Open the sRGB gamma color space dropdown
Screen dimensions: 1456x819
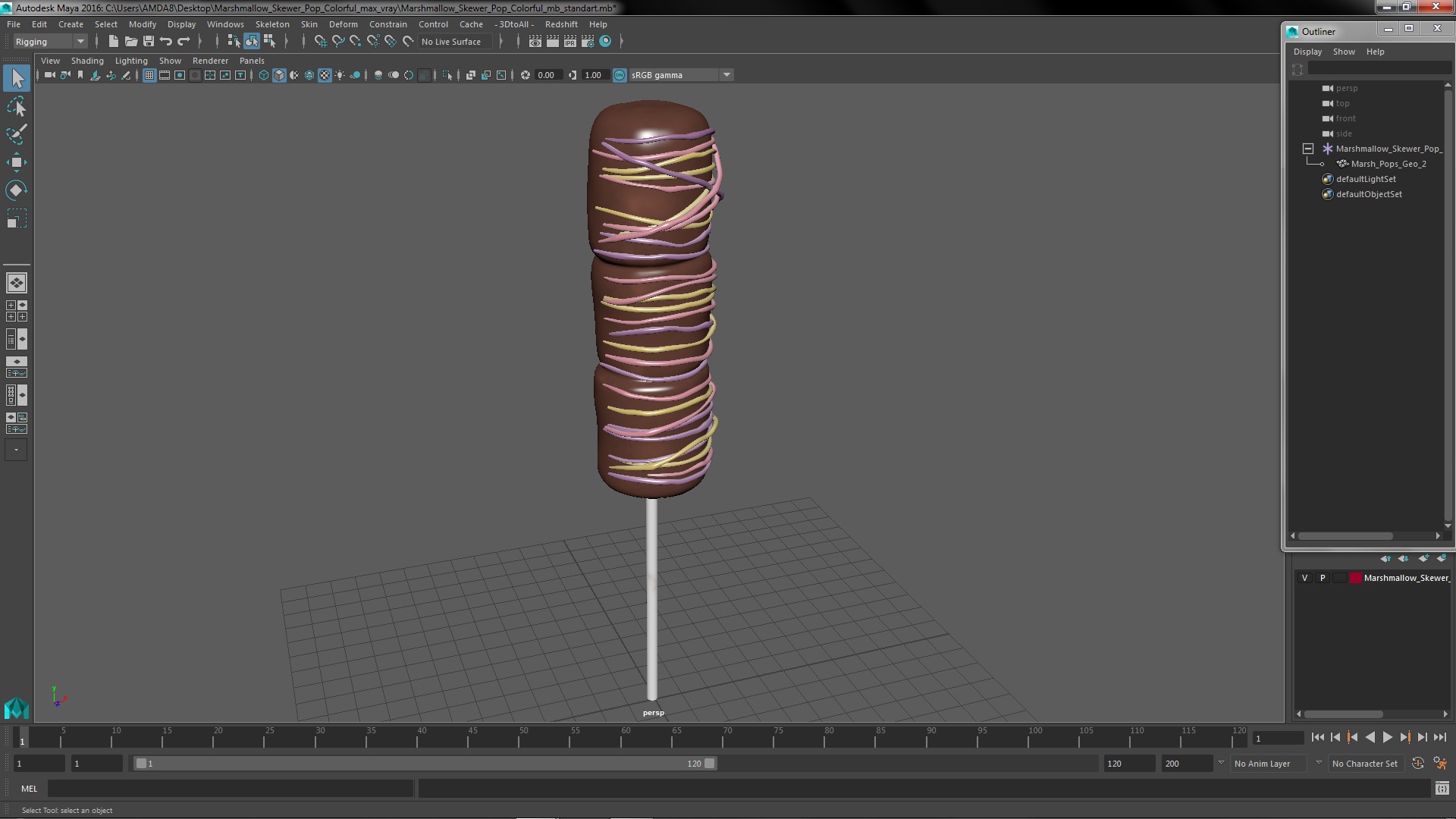(726, 75)
